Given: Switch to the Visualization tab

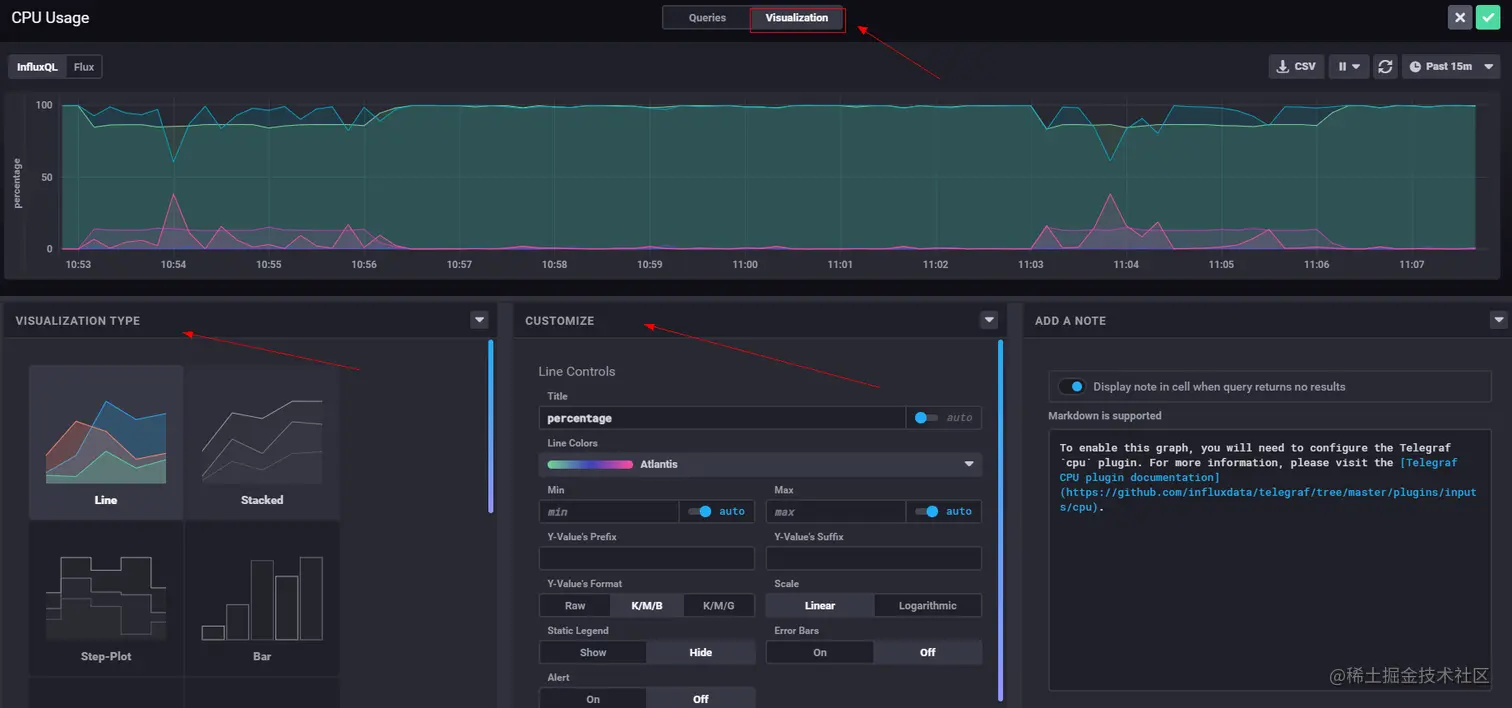Looking at the screenshot, I should pyautogui.click(x=797, y=18).
